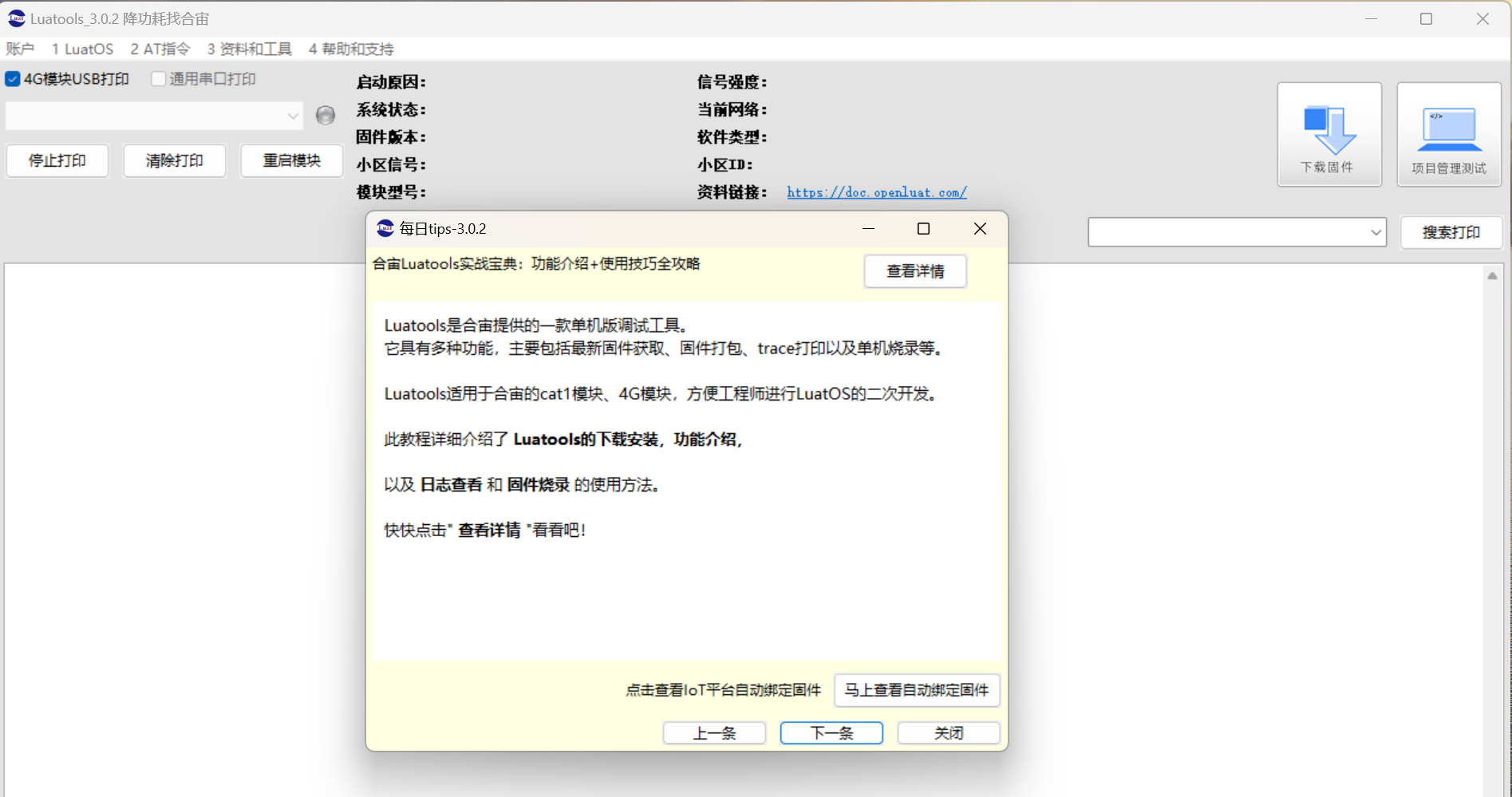Click the 重启模块 button

pyautogui.click(x=292, y=160)
